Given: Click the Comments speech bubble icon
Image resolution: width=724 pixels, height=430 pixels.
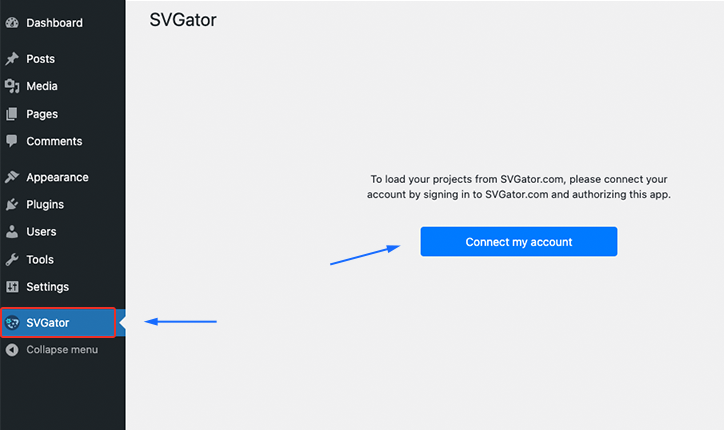Looking at the screenshot, I should point(12,141).
